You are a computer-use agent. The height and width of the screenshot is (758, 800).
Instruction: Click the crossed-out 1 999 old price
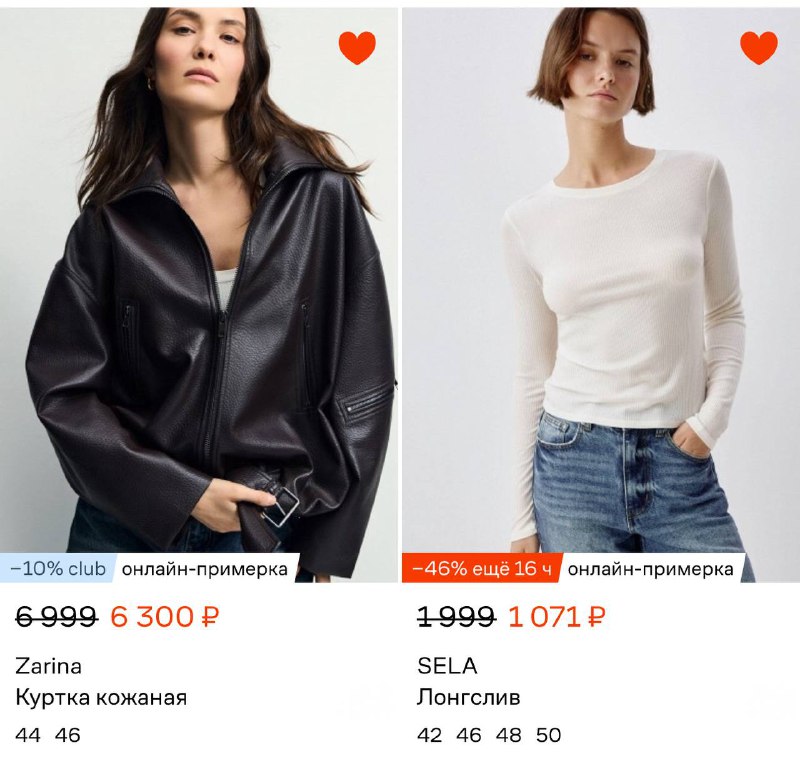point(455,617)
